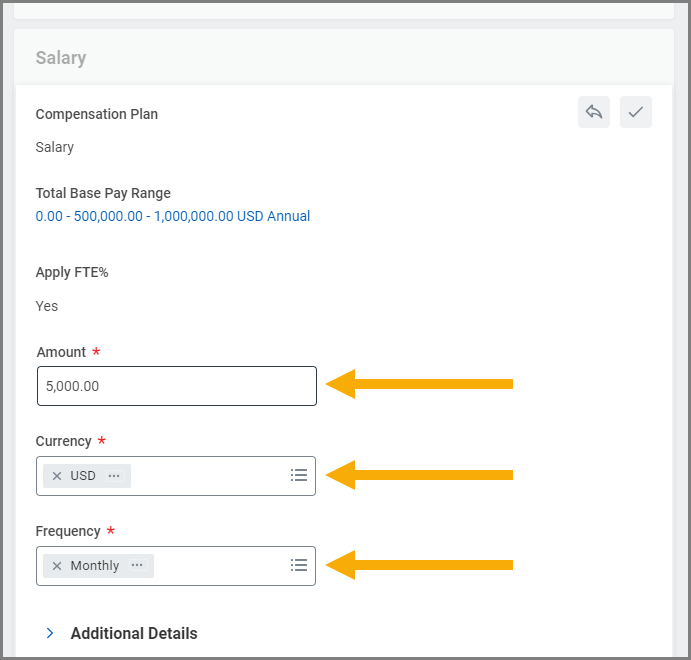The width and height of the screenshot is (691, 660).
Task: Click the Compensation Plan label
Action: (96, 114)
